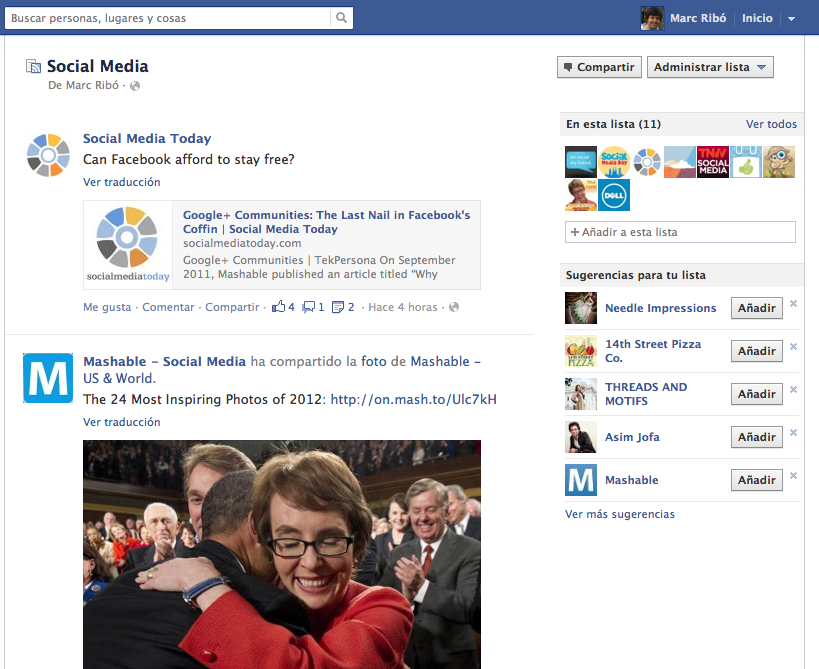
Task: Open THREADS AND MOTIFS page link
Action: (x=646, y=394)
